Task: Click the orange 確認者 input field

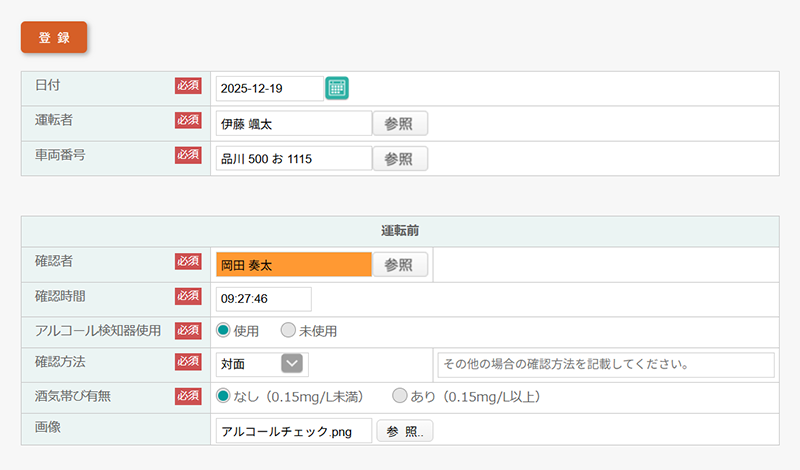Action: 293,265
